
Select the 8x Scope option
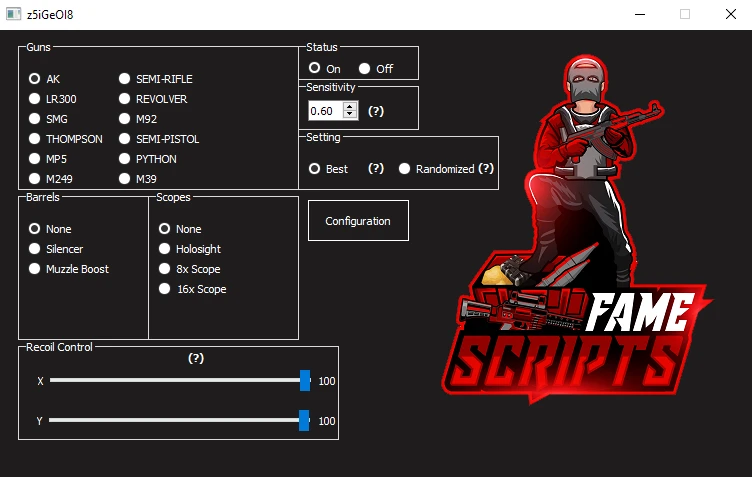[189, 269]
